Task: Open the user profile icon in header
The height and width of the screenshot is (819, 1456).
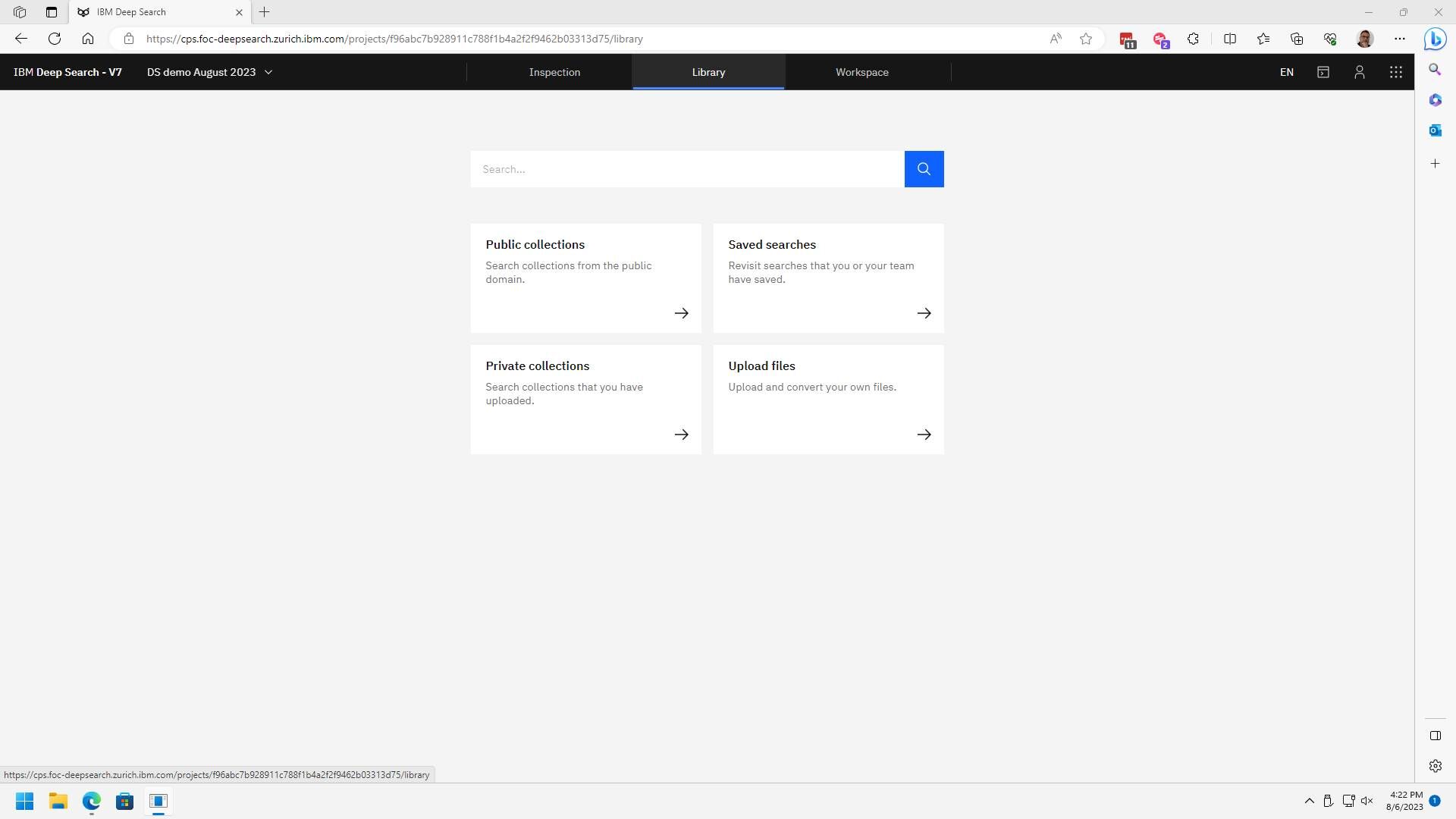Action: tap(1359, 72)
